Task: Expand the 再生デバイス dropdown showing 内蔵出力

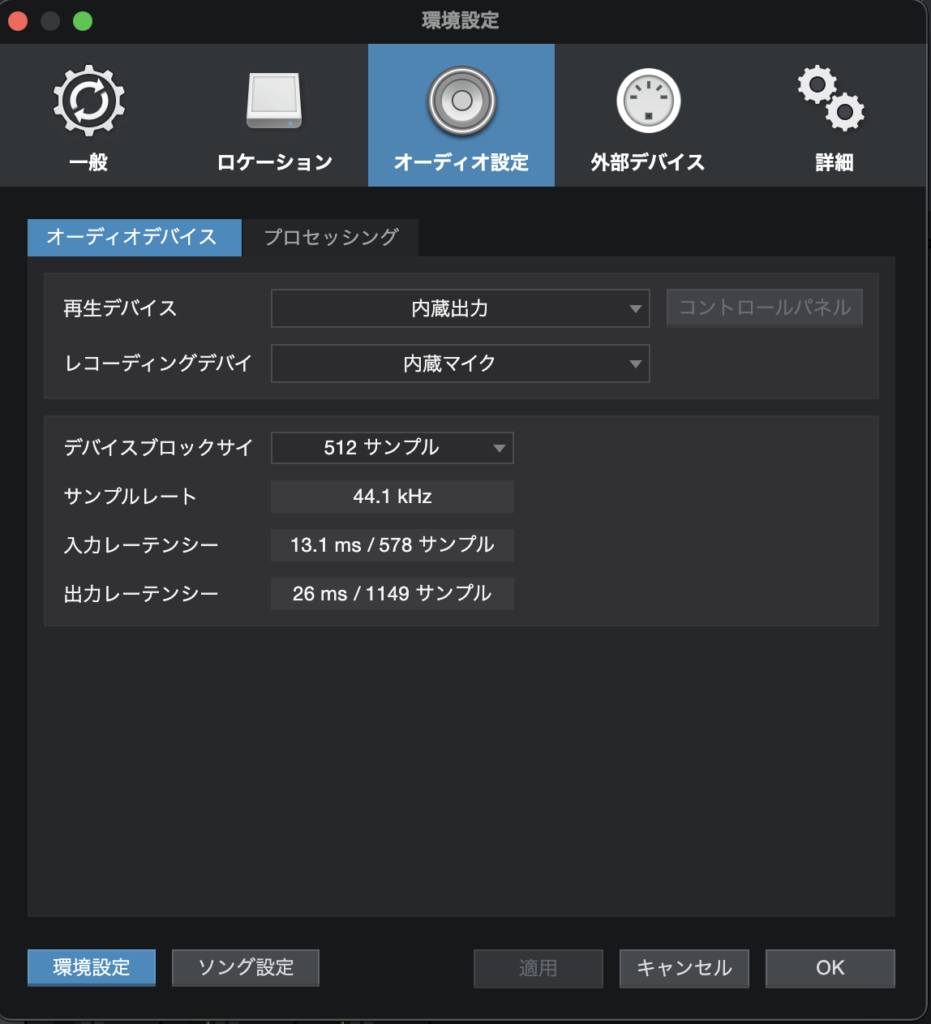Action: pos(460,309)
